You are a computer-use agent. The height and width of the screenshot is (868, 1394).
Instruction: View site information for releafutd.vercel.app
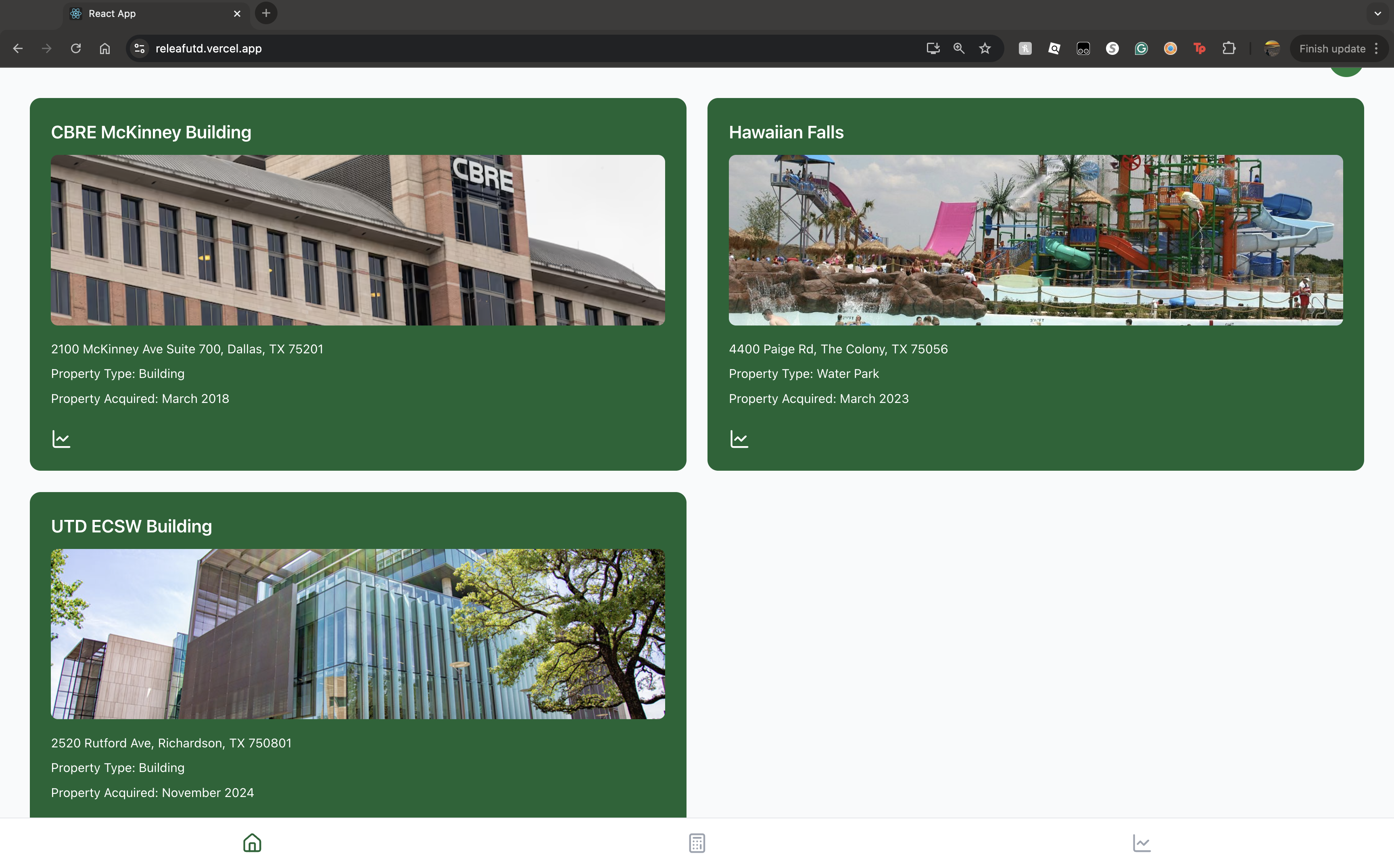click(x=140, y=49)
